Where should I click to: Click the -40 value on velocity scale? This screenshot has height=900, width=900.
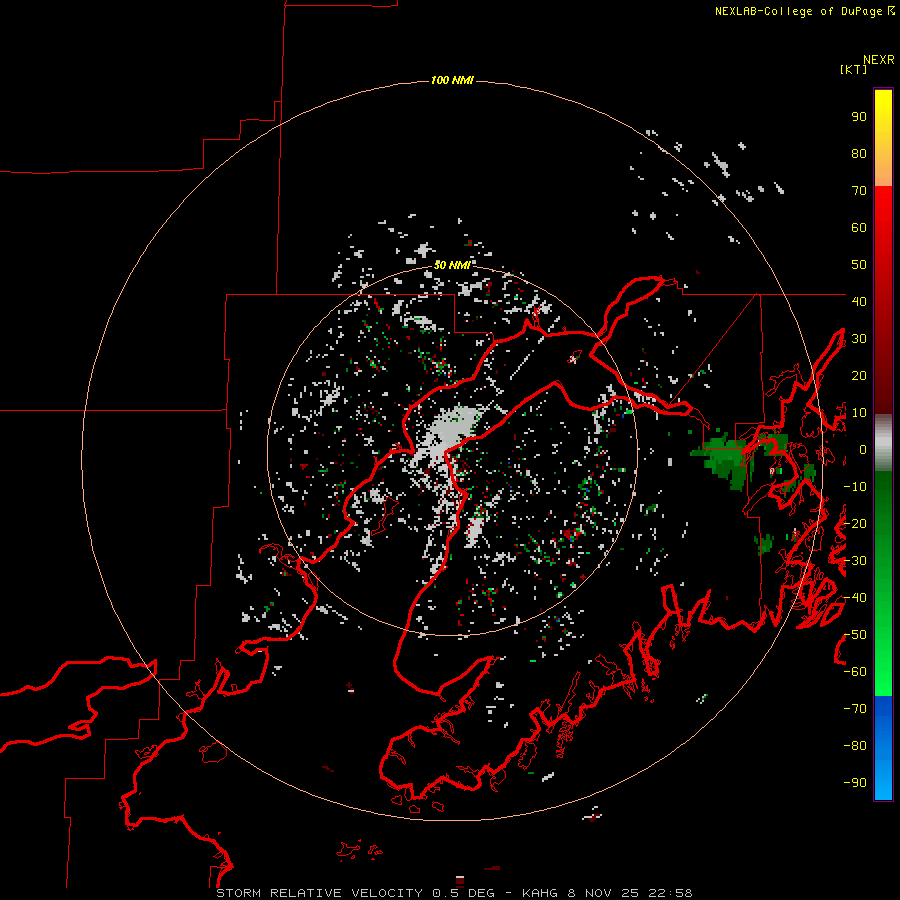click(x=855, y=598)
